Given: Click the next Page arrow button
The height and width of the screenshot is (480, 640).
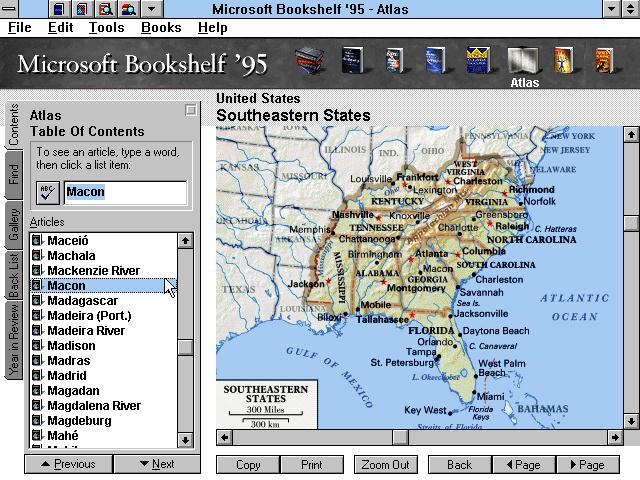Looking at the screenshot, I should pyautogui.click(x=588, y=465).
